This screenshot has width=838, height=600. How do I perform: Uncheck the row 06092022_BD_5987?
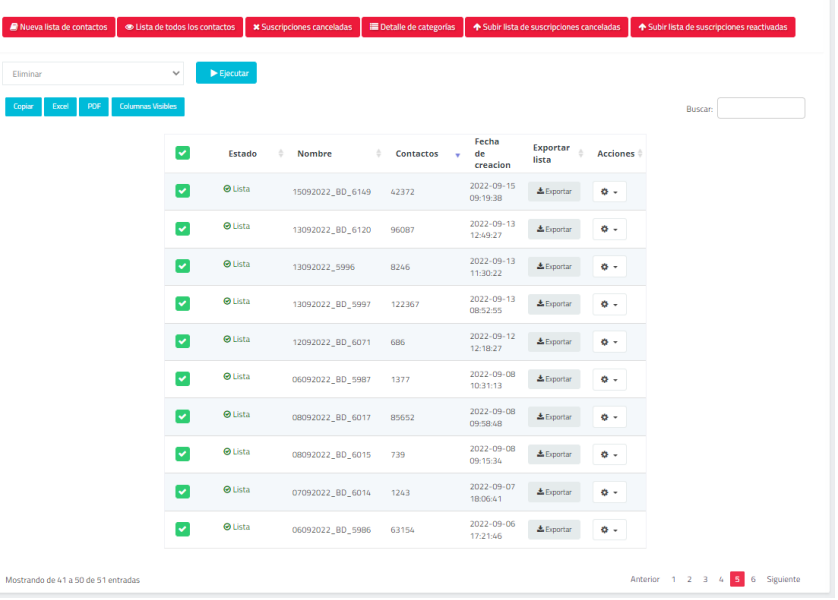pos(183,379)
